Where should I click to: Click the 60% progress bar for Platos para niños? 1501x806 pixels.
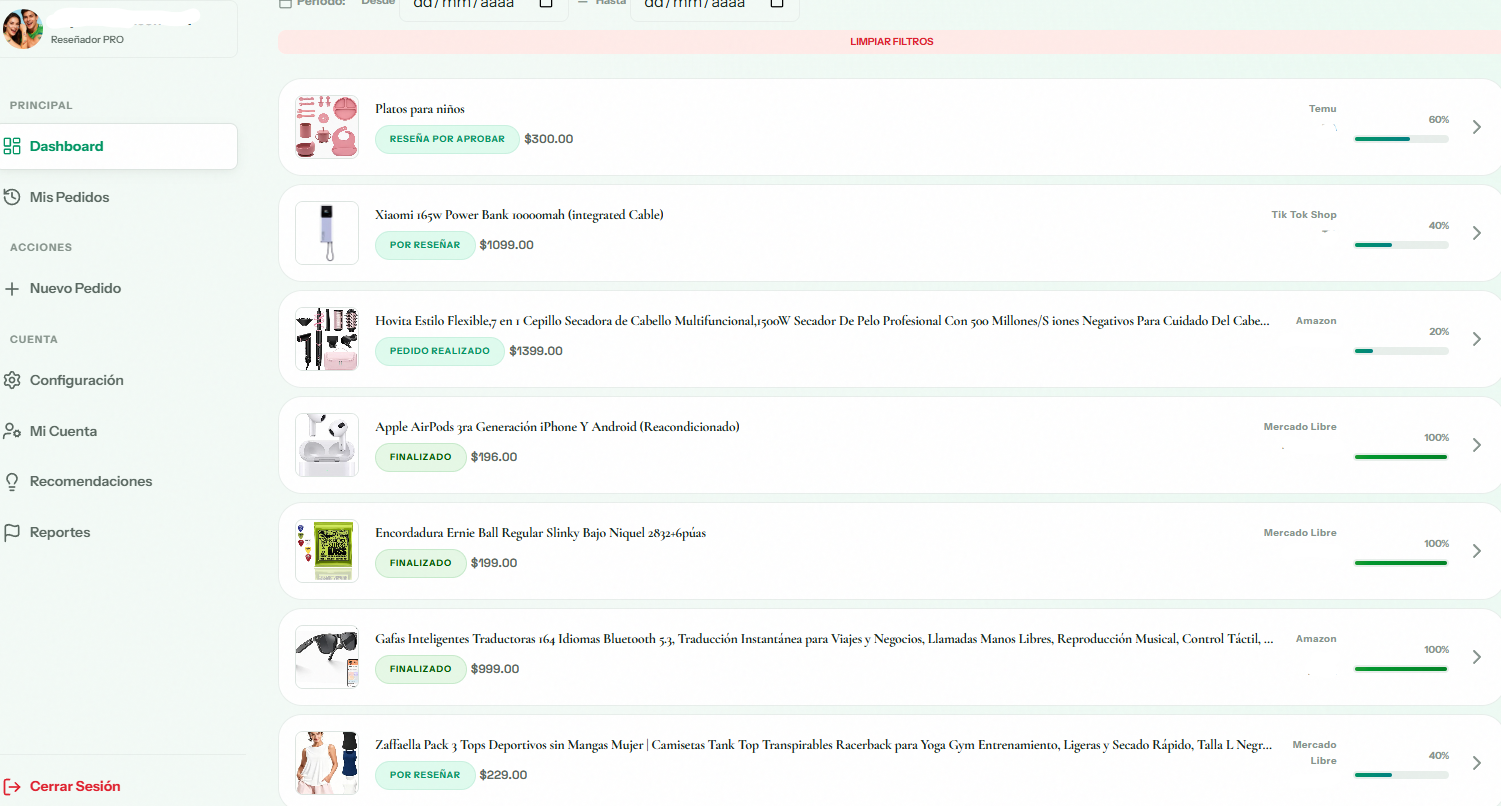point(1401,139)
